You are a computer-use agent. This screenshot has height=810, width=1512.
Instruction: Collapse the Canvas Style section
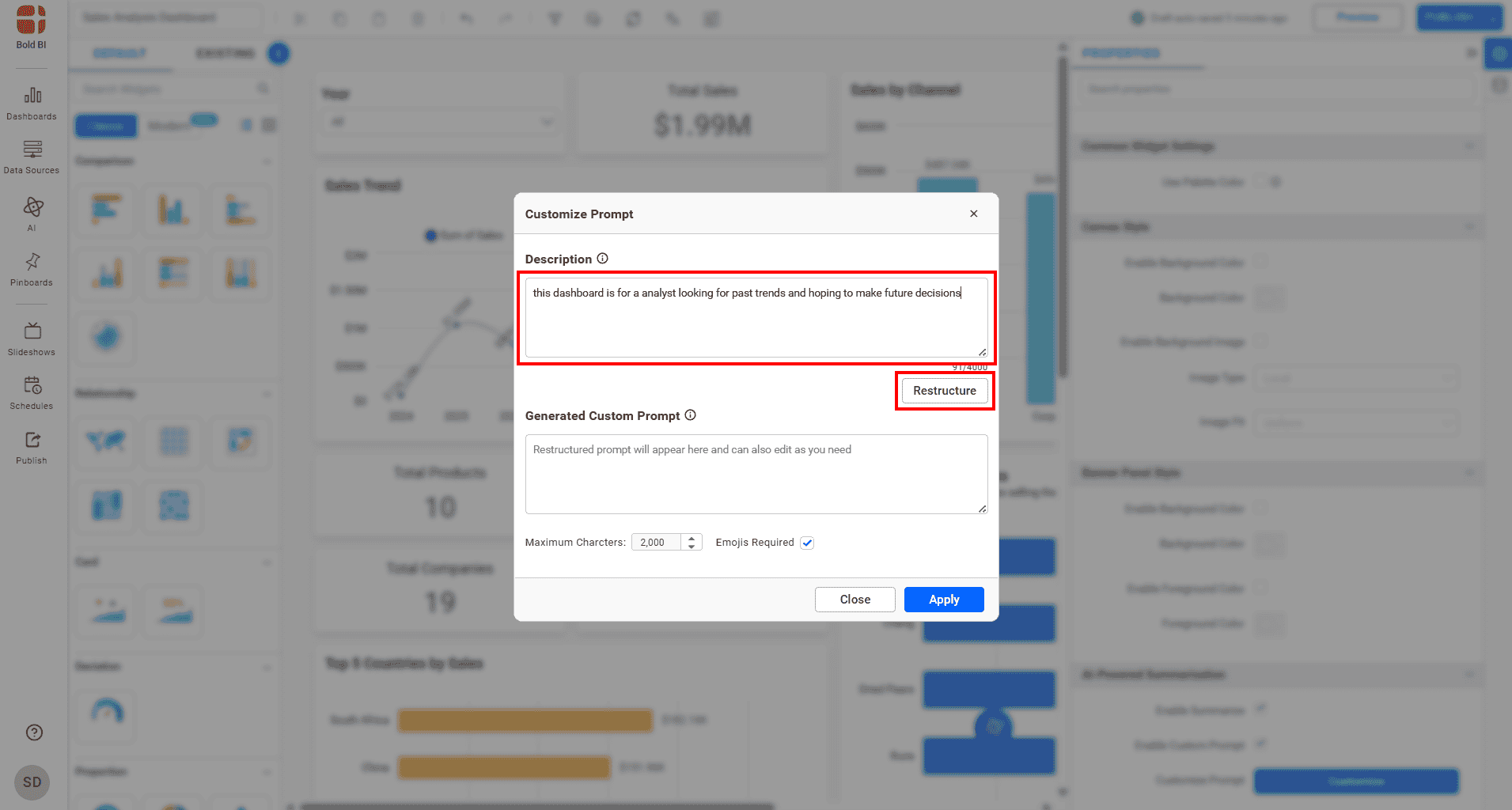(x=1469, y=226)
